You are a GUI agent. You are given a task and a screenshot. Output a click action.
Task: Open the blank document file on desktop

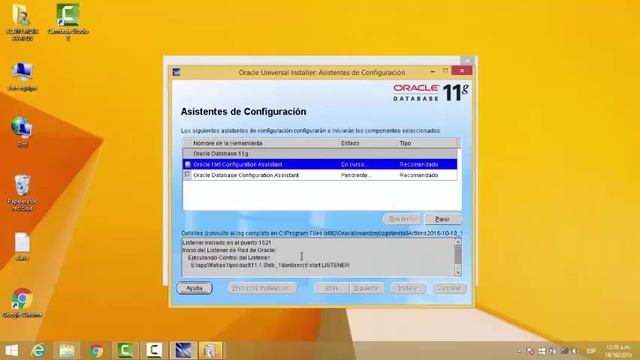tap(22, 247)
